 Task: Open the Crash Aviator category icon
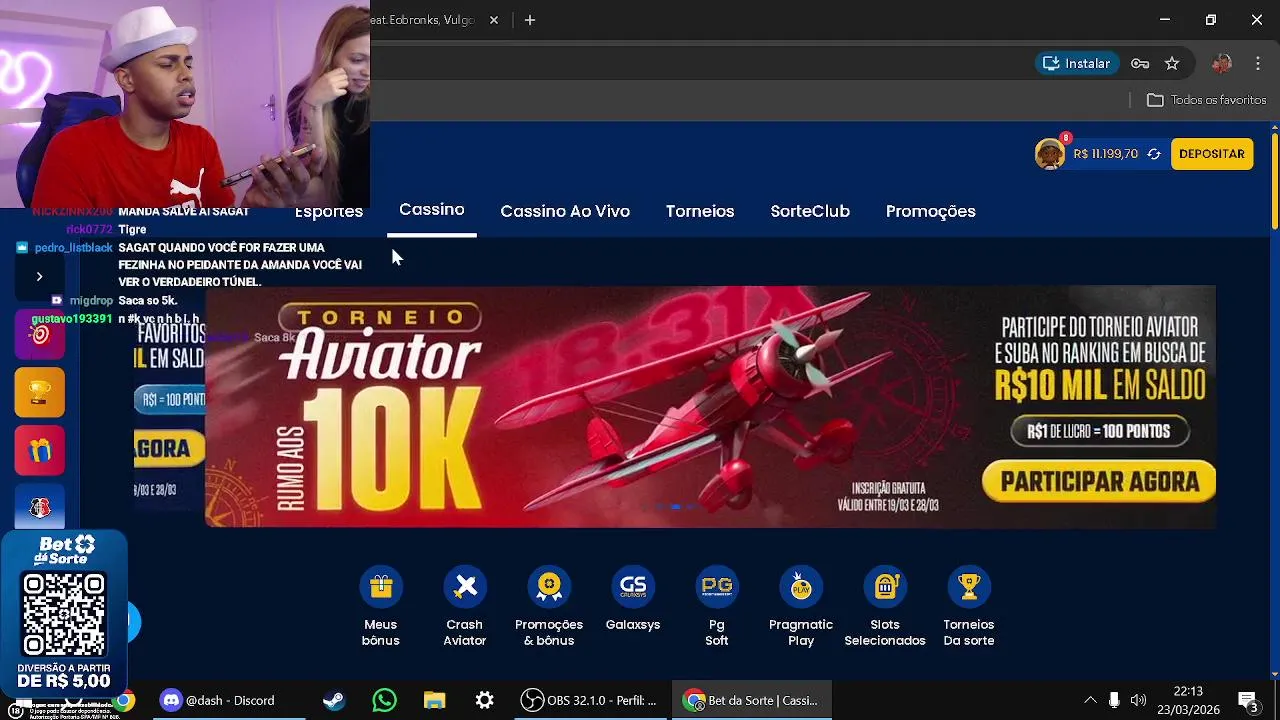pos(465,587)
